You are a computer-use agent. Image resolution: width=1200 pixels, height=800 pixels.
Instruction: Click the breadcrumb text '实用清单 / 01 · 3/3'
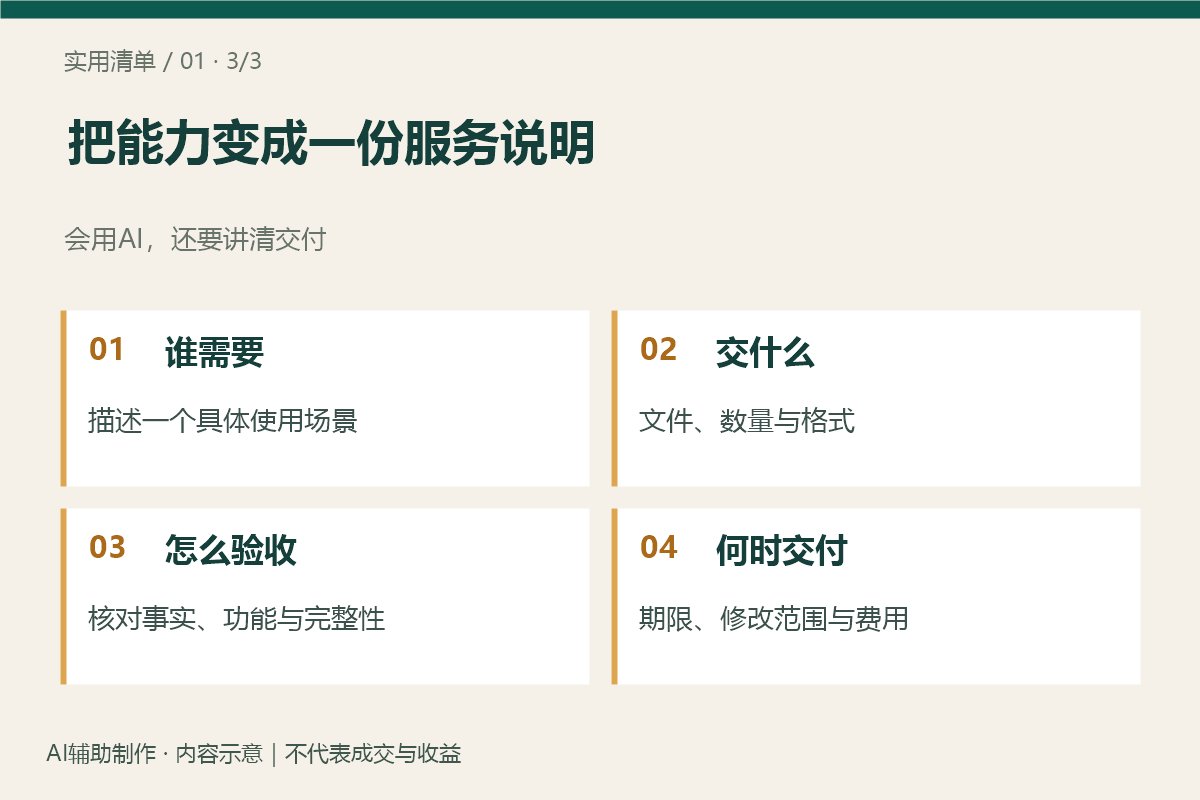click(163, 62)
